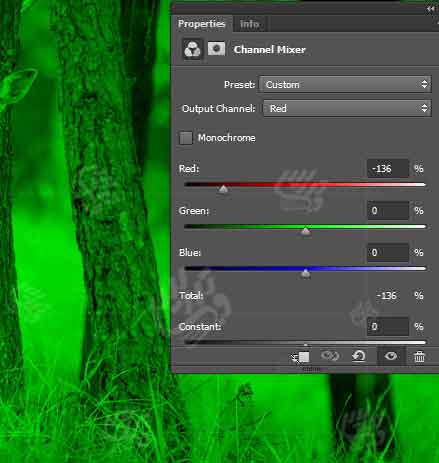439x463 pixels.
Task: Enable the Monochrome checkbox
Action: tap(186, 138)
